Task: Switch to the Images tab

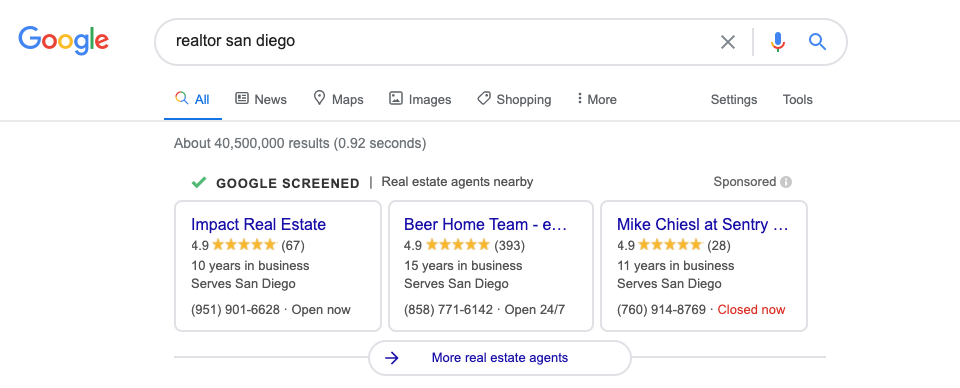Action: (420, 99)
